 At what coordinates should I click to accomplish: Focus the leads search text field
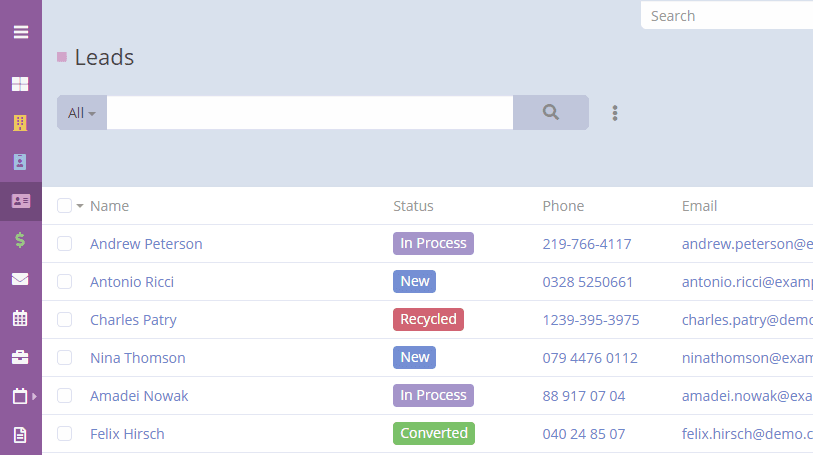point(310,113)
